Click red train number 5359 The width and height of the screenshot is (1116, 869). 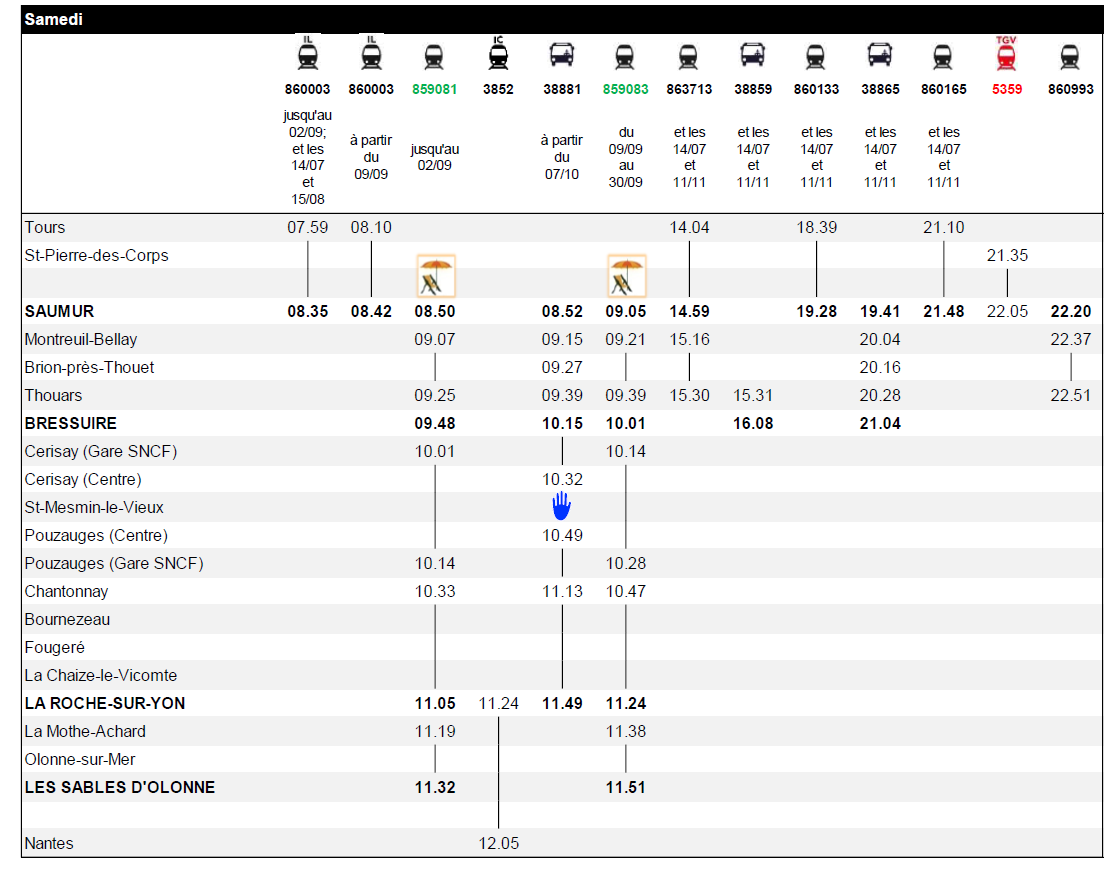click(x=1007, y=89)
